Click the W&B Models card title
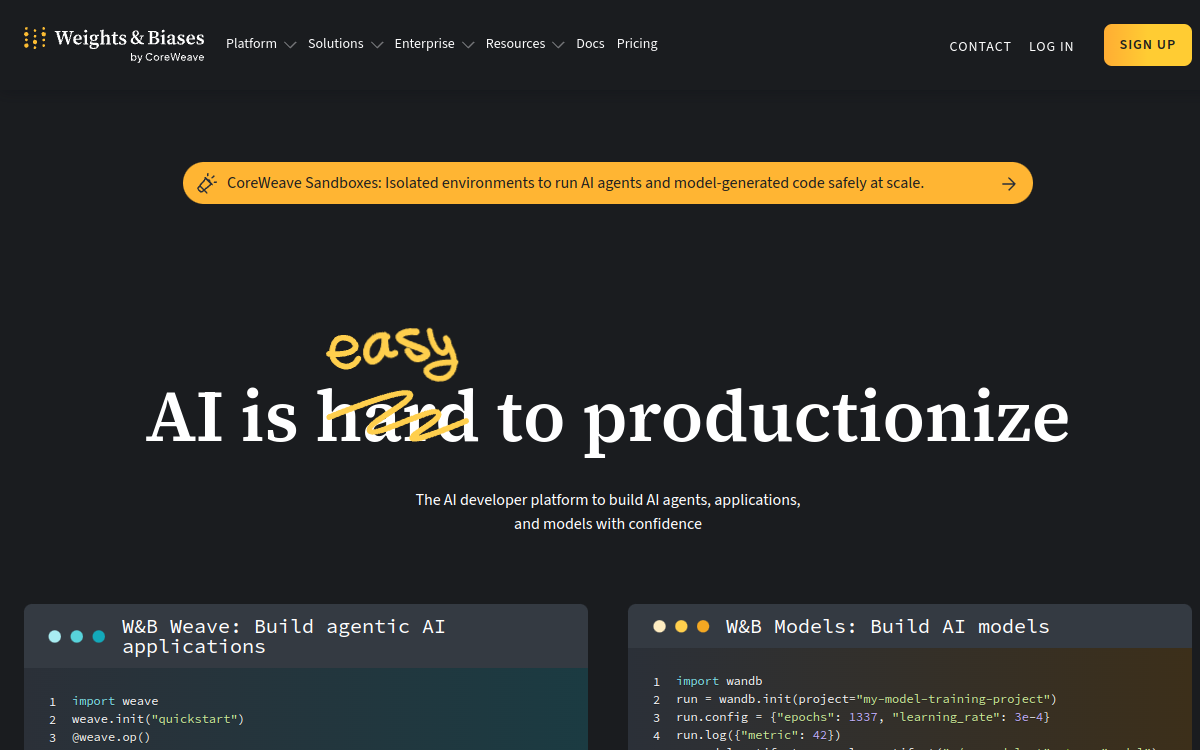Screen dimensions: 1200x750 coord(888,627)
